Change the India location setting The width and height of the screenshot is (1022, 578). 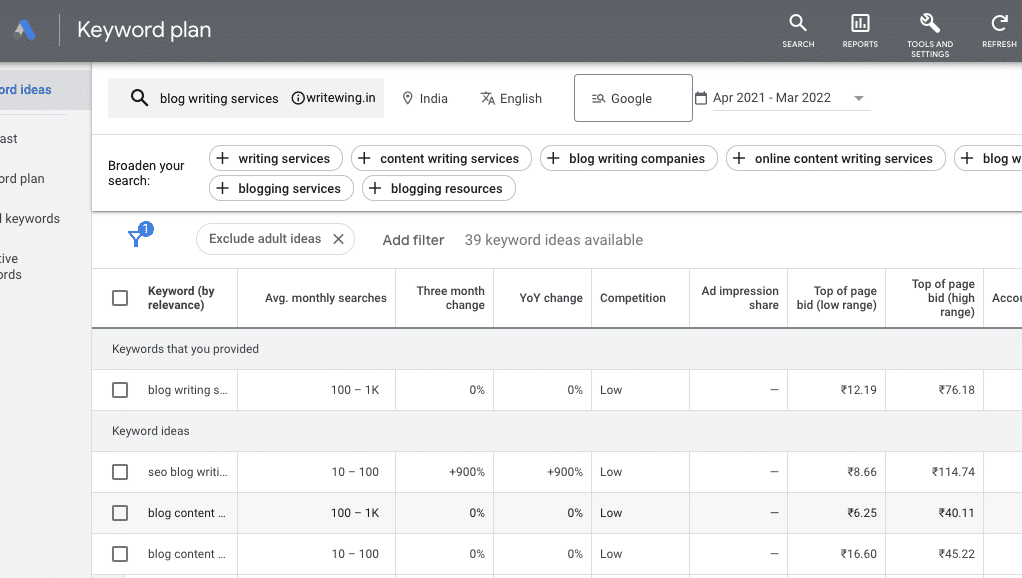tap(425, 98)
